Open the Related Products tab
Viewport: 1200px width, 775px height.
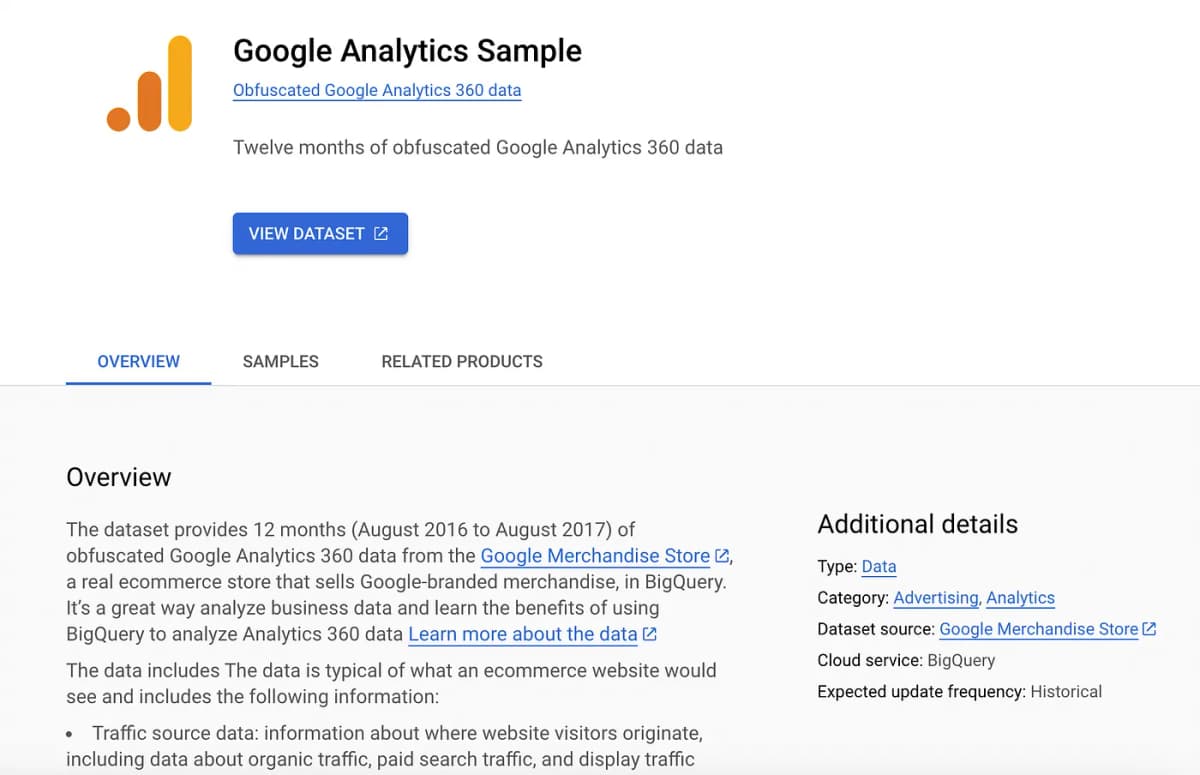(462, 361)
